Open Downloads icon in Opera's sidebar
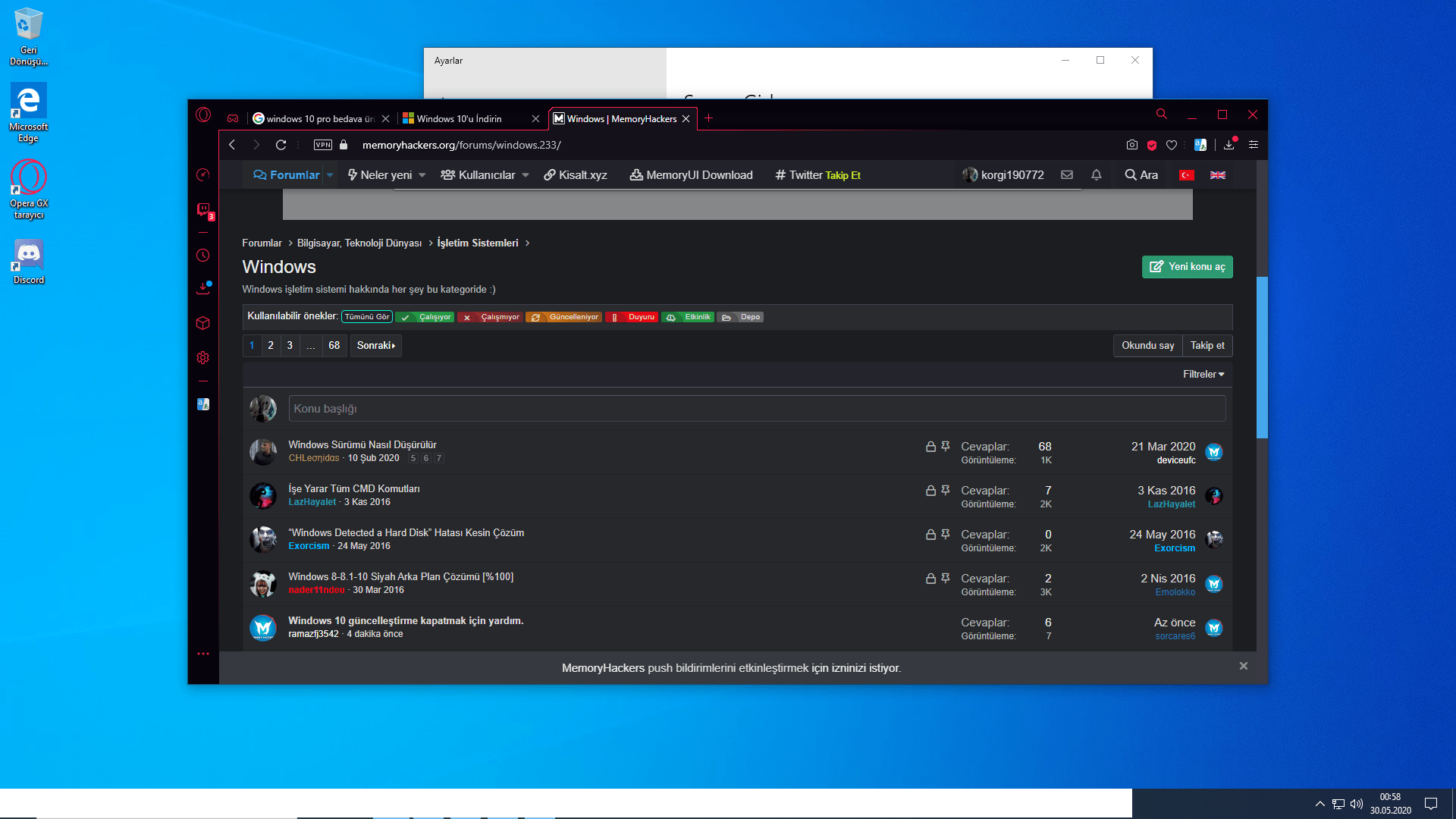Screen dimensions: 1456x819 pos(202,287)
